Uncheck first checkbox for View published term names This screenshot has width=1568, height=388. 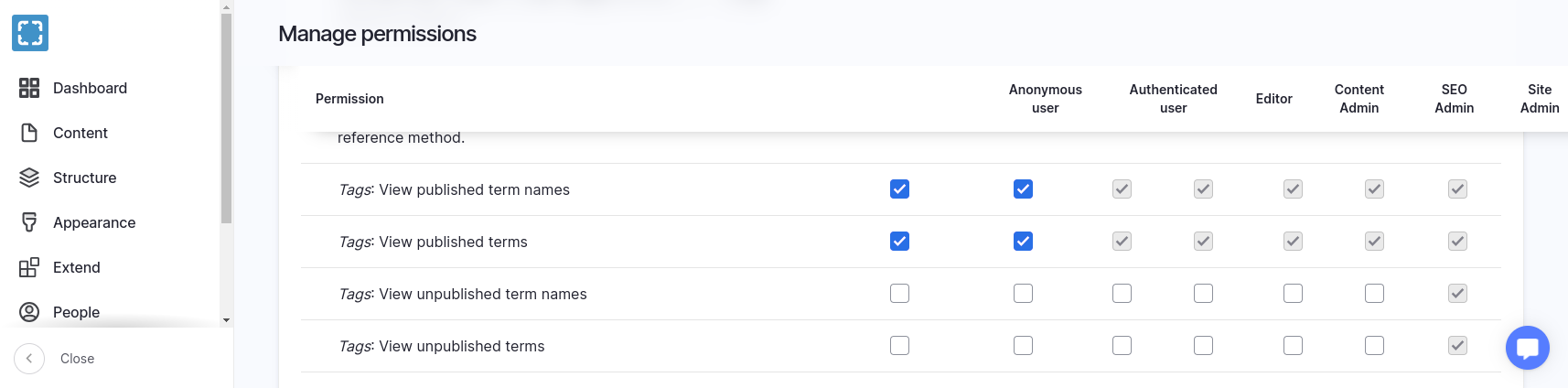click(x=899, y=189)
